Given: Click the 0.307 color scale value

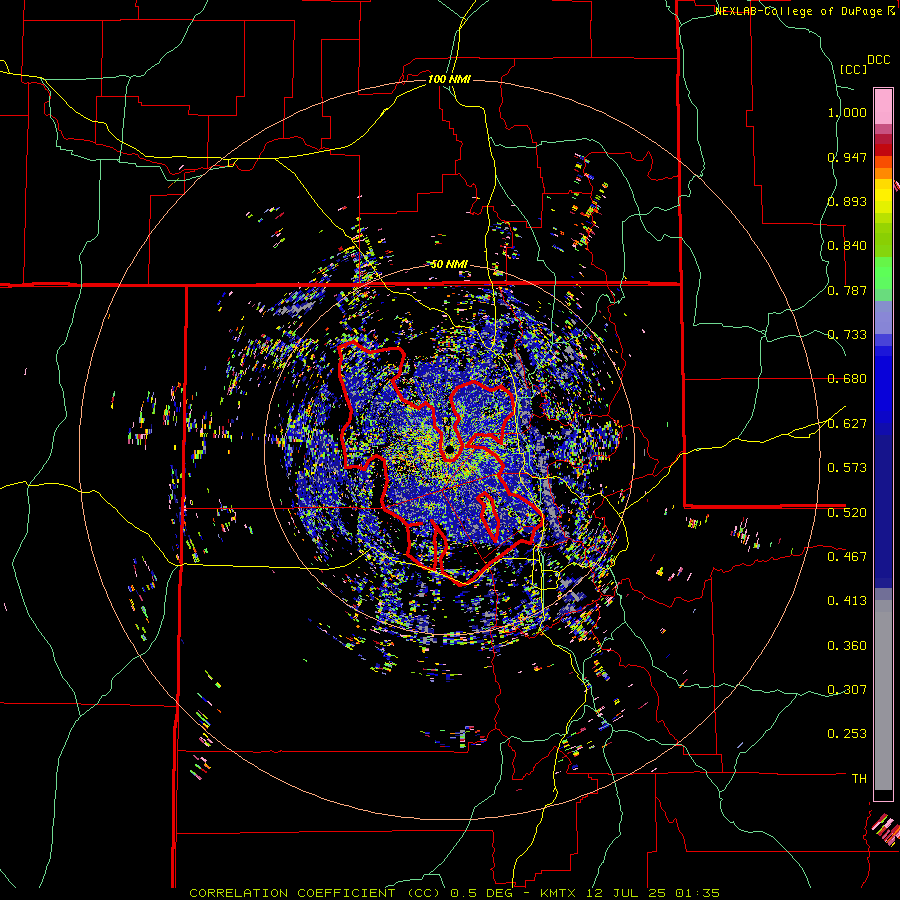Looking at the screenshot, I should tap(847, 690).
